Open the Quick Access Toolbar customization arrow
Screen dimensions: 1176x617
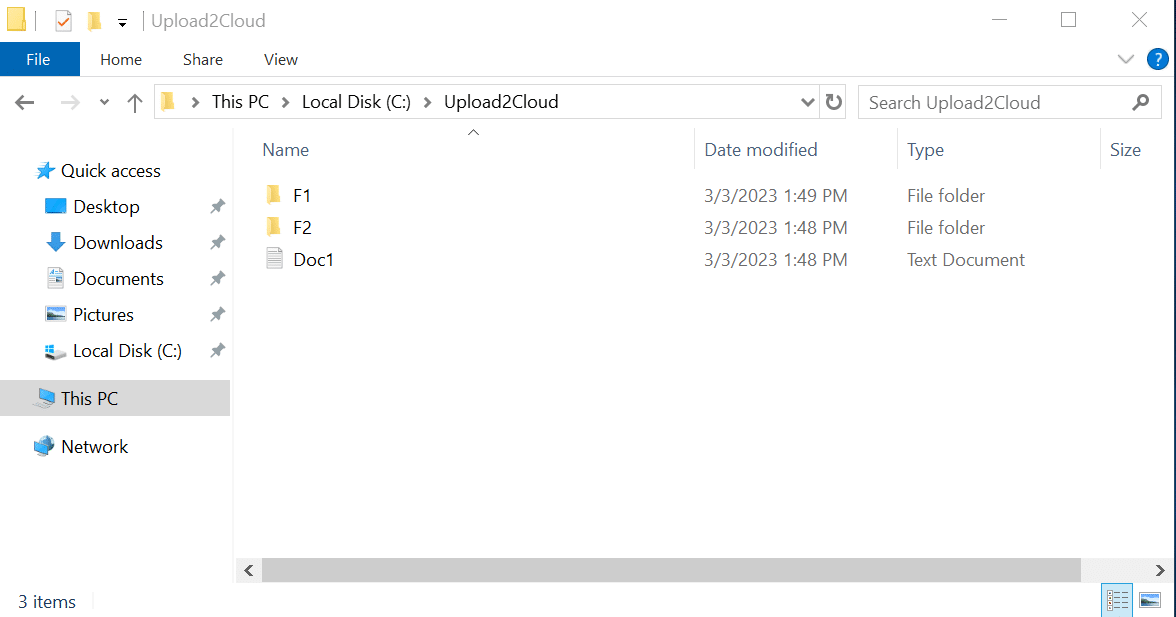[x=121, y=20]
